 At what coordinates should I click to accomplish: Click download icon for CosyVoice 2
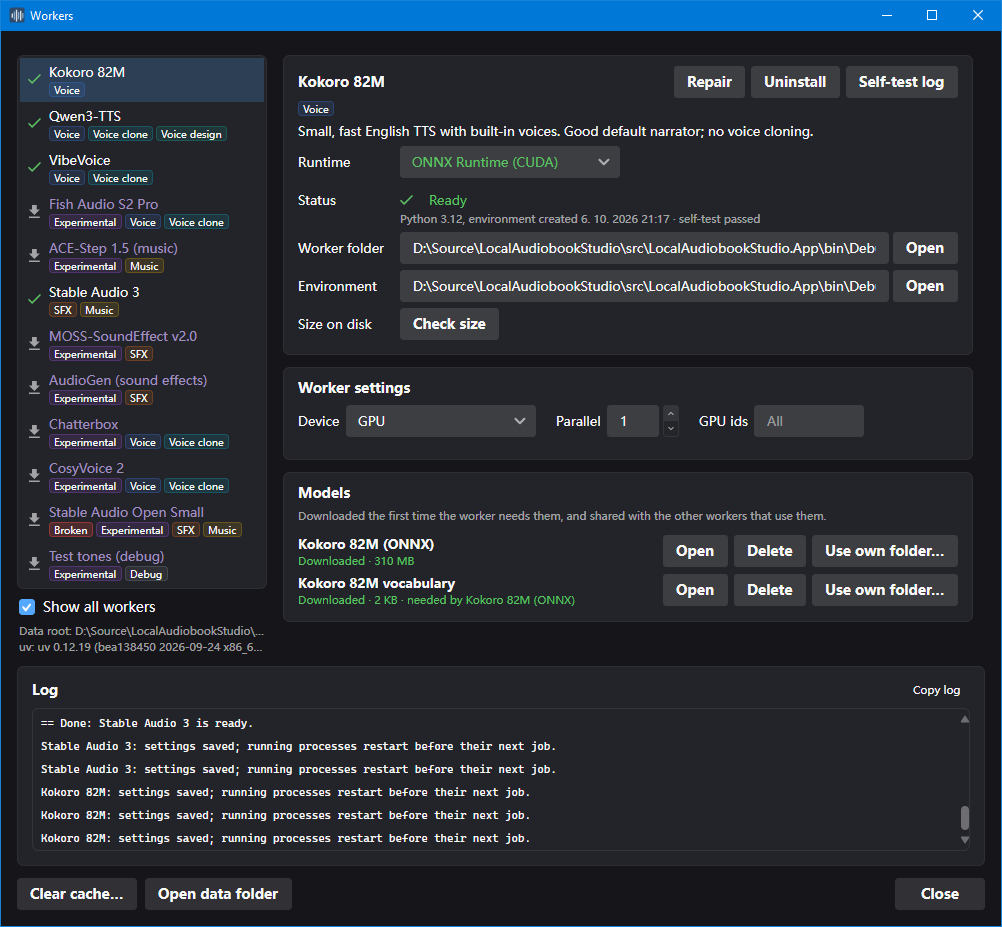[x=35, y=476]
